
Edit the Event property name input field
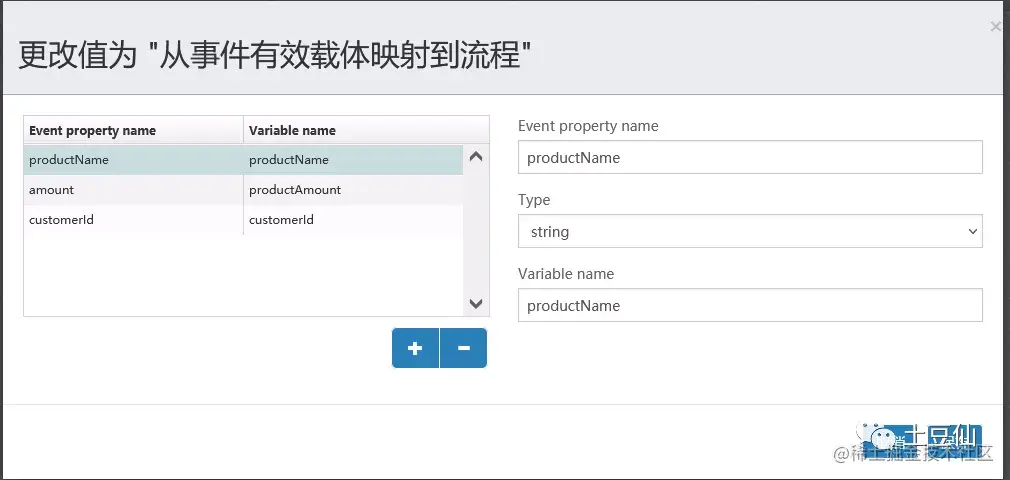tap(750, 157)
